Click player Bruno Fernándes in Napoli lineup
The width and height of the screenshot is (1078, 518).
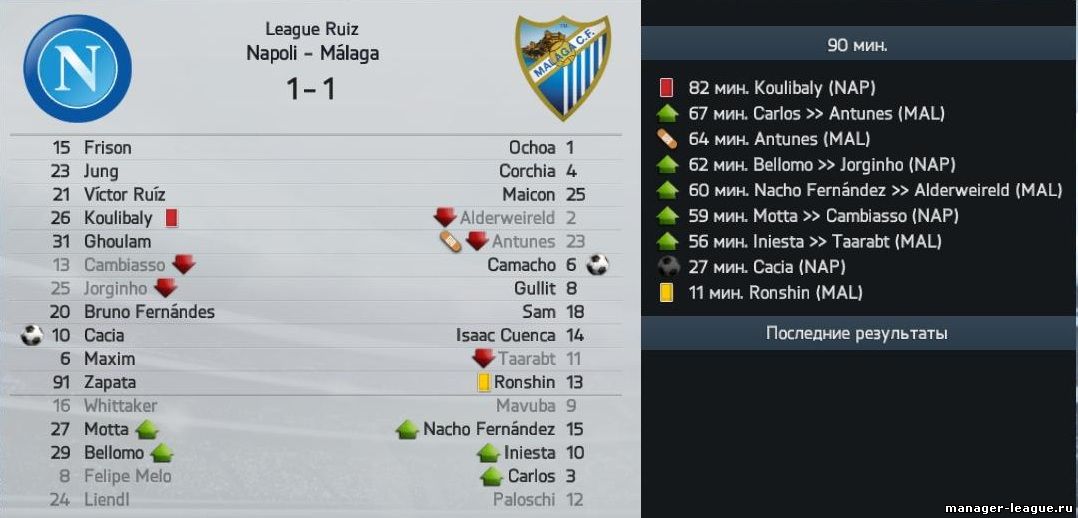[x=149, y=312]
